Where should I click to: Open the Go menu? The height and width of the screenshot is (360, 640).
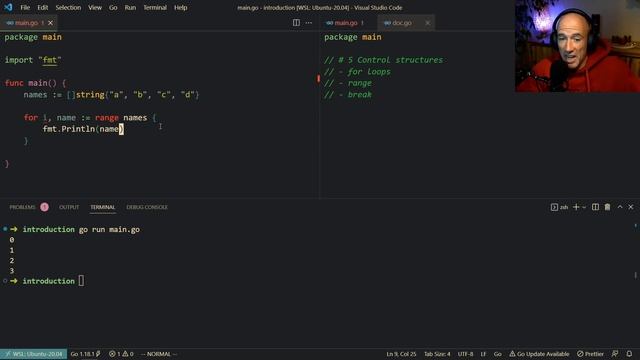coord(113,7)
